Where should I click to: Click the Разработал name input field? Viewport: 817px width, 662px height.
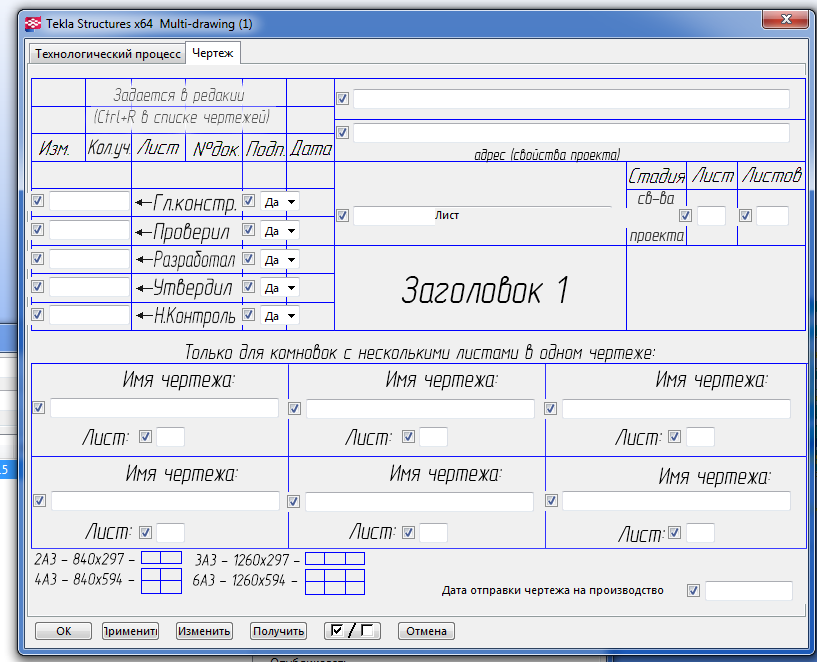(x=89, y=259)
